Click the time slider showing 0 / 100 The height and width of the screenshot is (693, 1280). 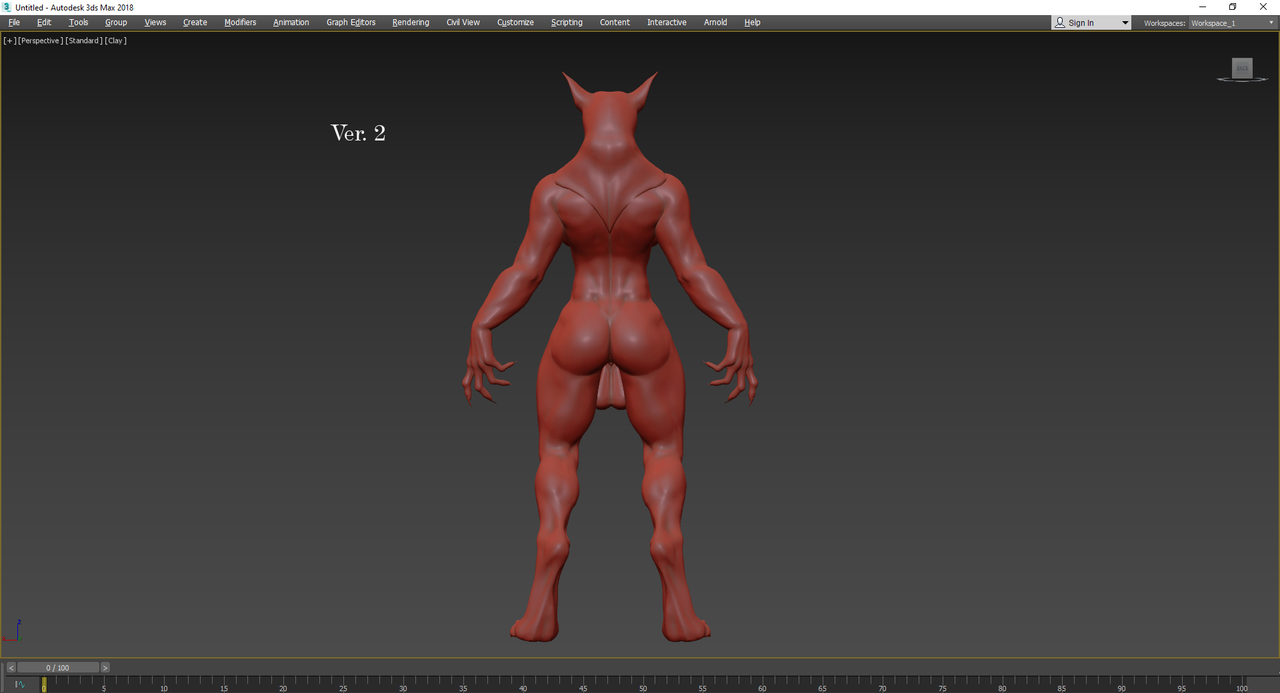[x=58, y=667]
